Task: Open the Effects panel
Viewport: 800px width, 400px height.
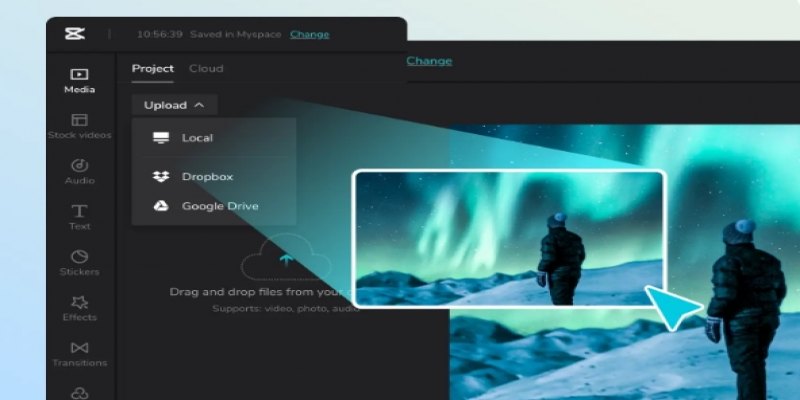Action: [x=79, y=308]
